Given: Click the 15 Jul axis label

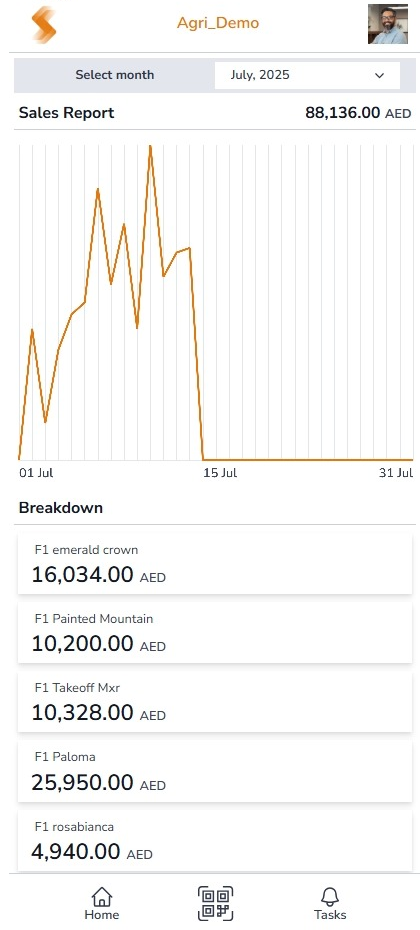Looking at the screenshot, I should click(x=220, y=473).
